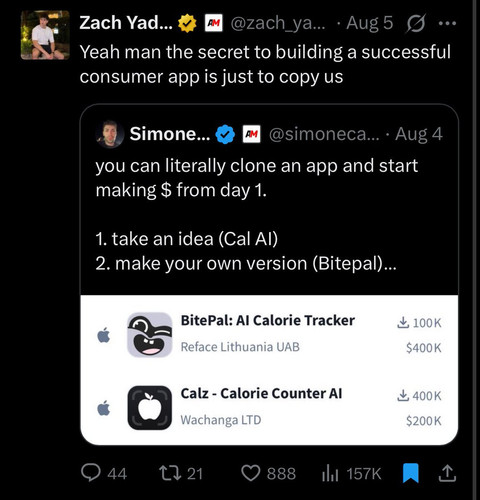
Task: Open the three-dot more options menu
Action: tap(447, 23)
